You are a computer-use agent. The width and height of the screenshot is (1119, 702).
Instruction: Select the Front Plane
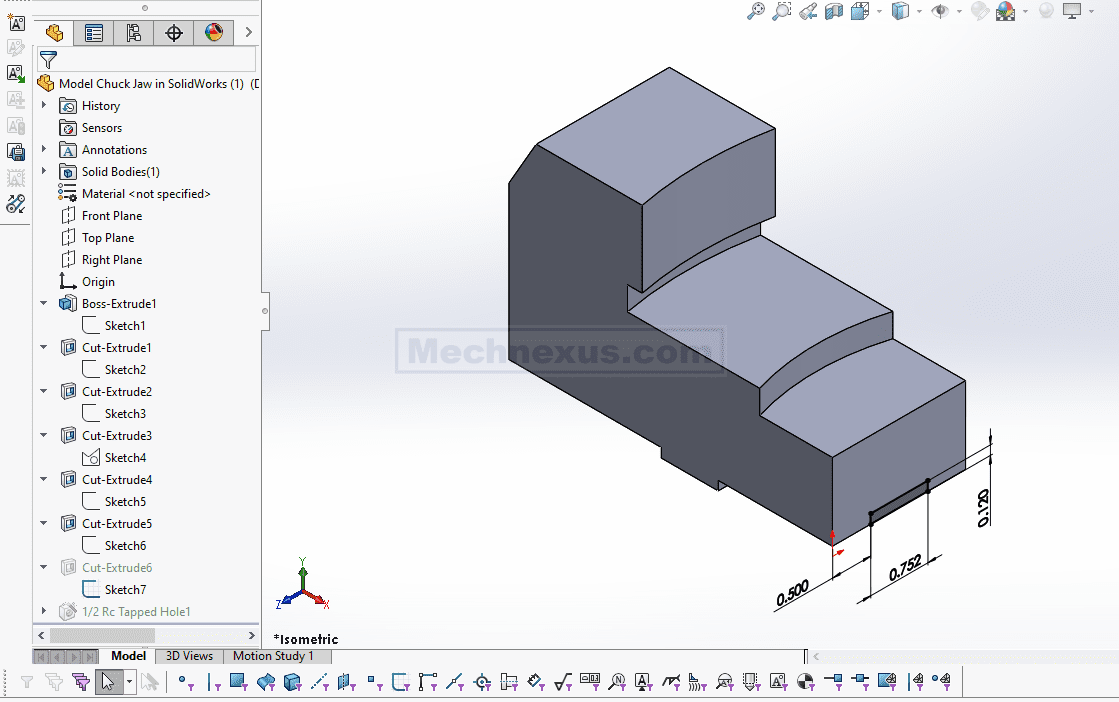click(x=102, y=216)
